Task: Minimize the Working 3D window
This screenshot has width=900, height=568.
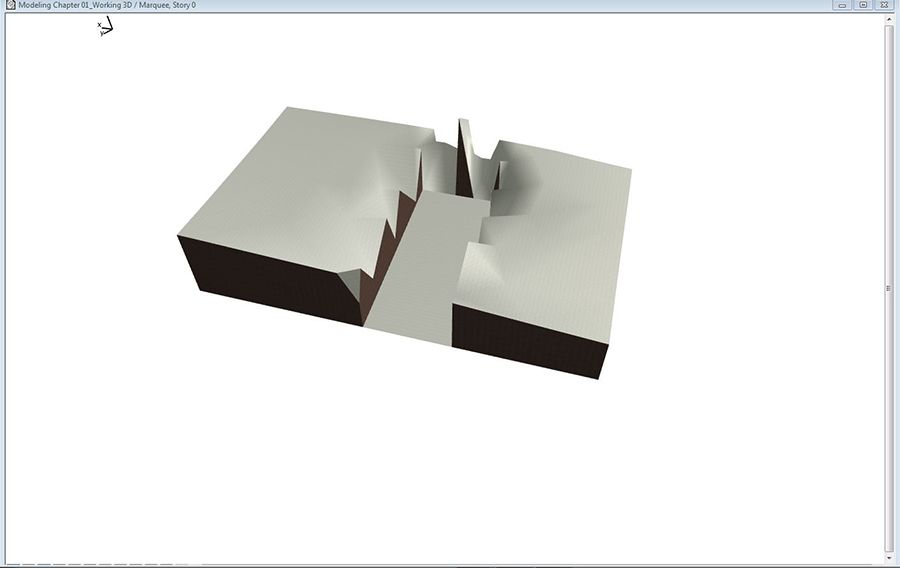Action: point(842,5)
